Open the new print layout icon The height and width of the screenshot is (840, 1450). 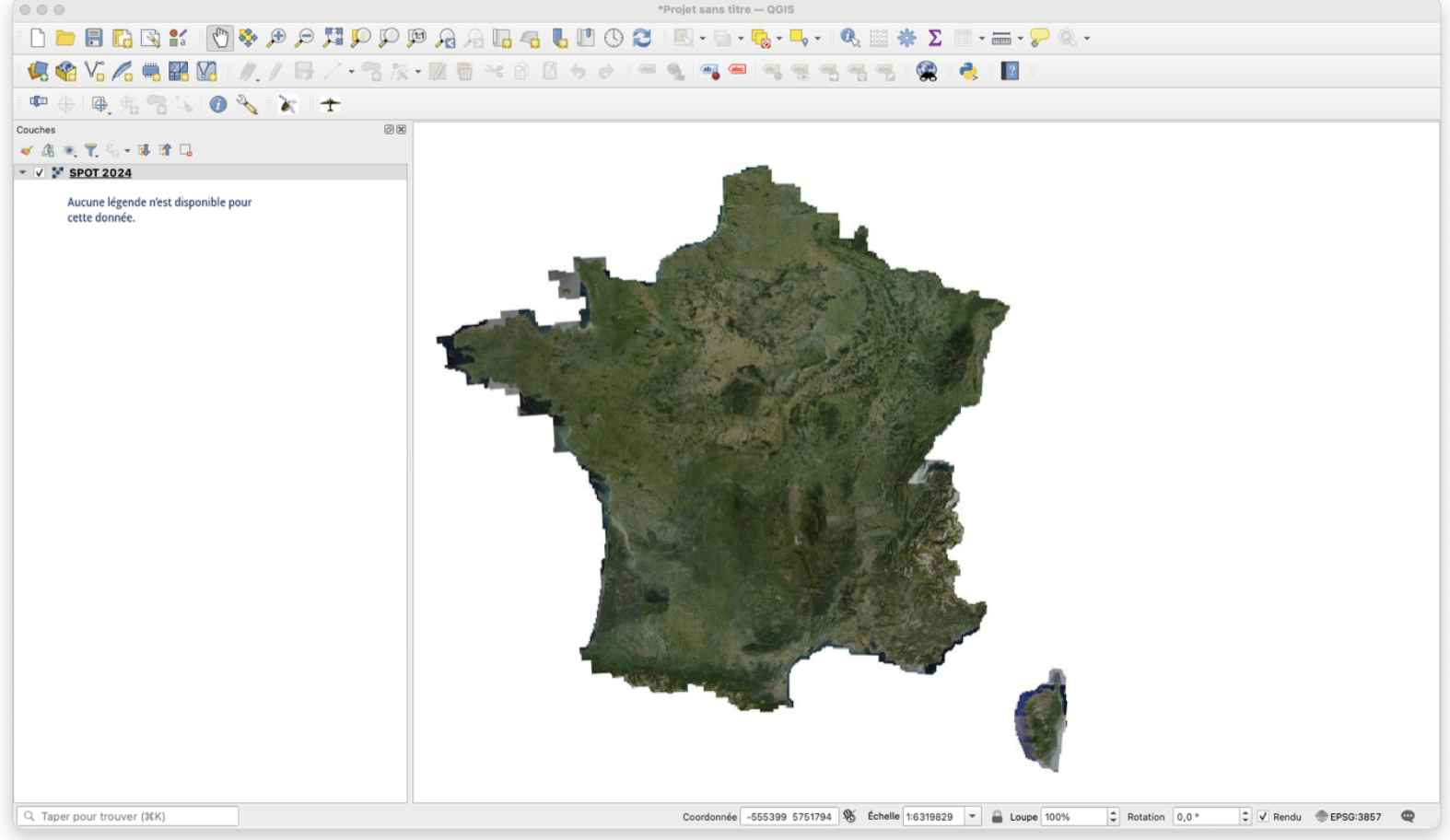(122, 38)
